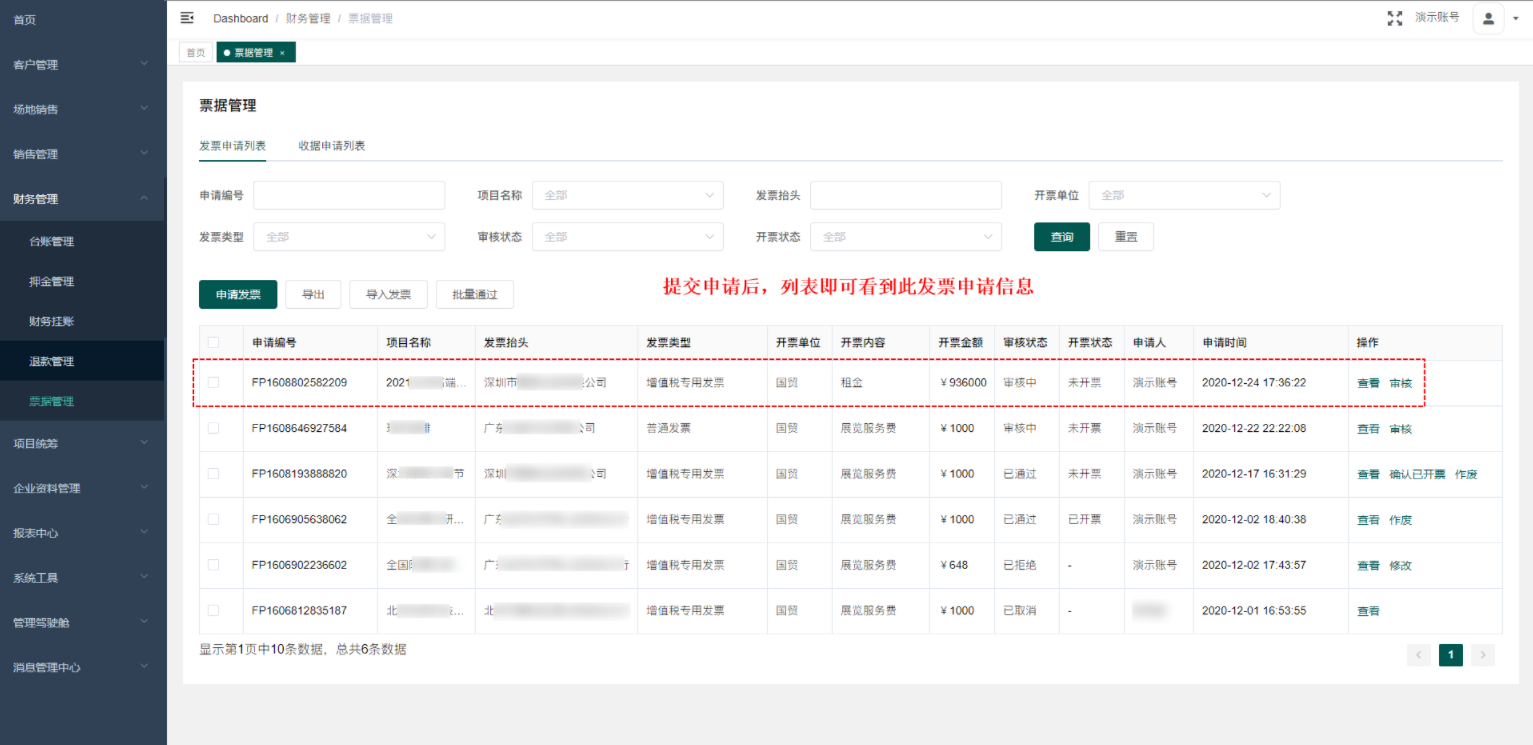1533x745 pixels.
Task: Open 开票状态 dropdown
Action: point(905,237)
